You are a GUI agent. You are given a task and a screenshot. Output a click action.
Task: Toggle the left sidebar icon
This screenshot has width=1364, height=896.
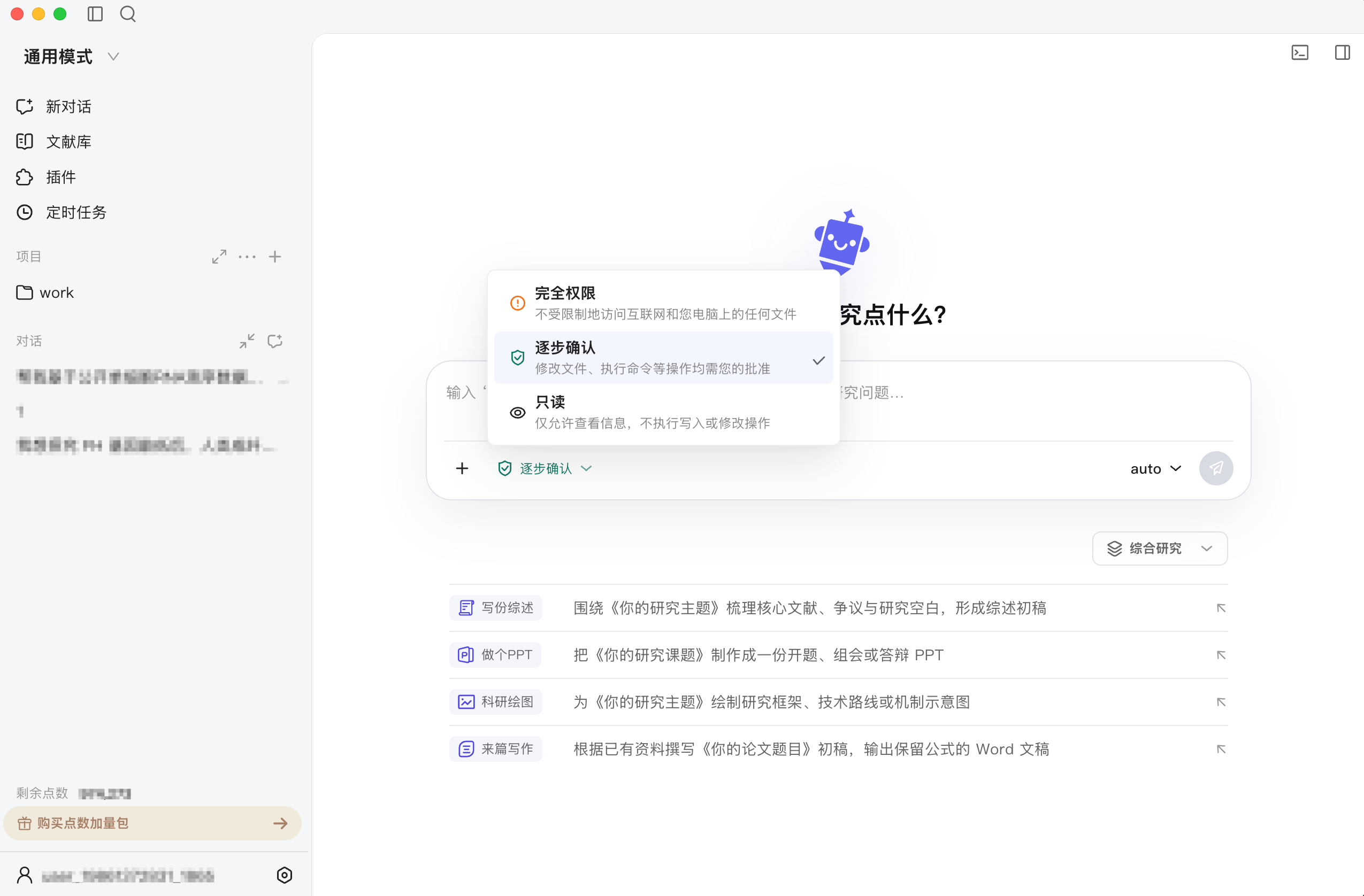pyautogui.click(x=95, y=14)
